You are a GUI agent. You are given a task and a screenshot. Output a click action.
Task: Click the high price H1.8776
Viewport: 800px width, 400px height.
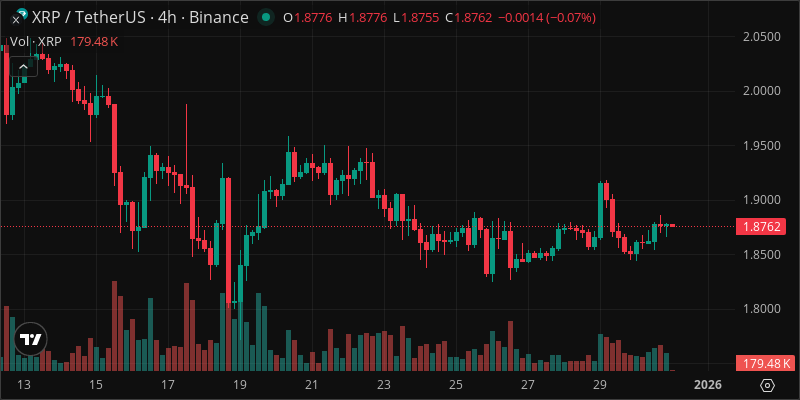tap(364, 18)
